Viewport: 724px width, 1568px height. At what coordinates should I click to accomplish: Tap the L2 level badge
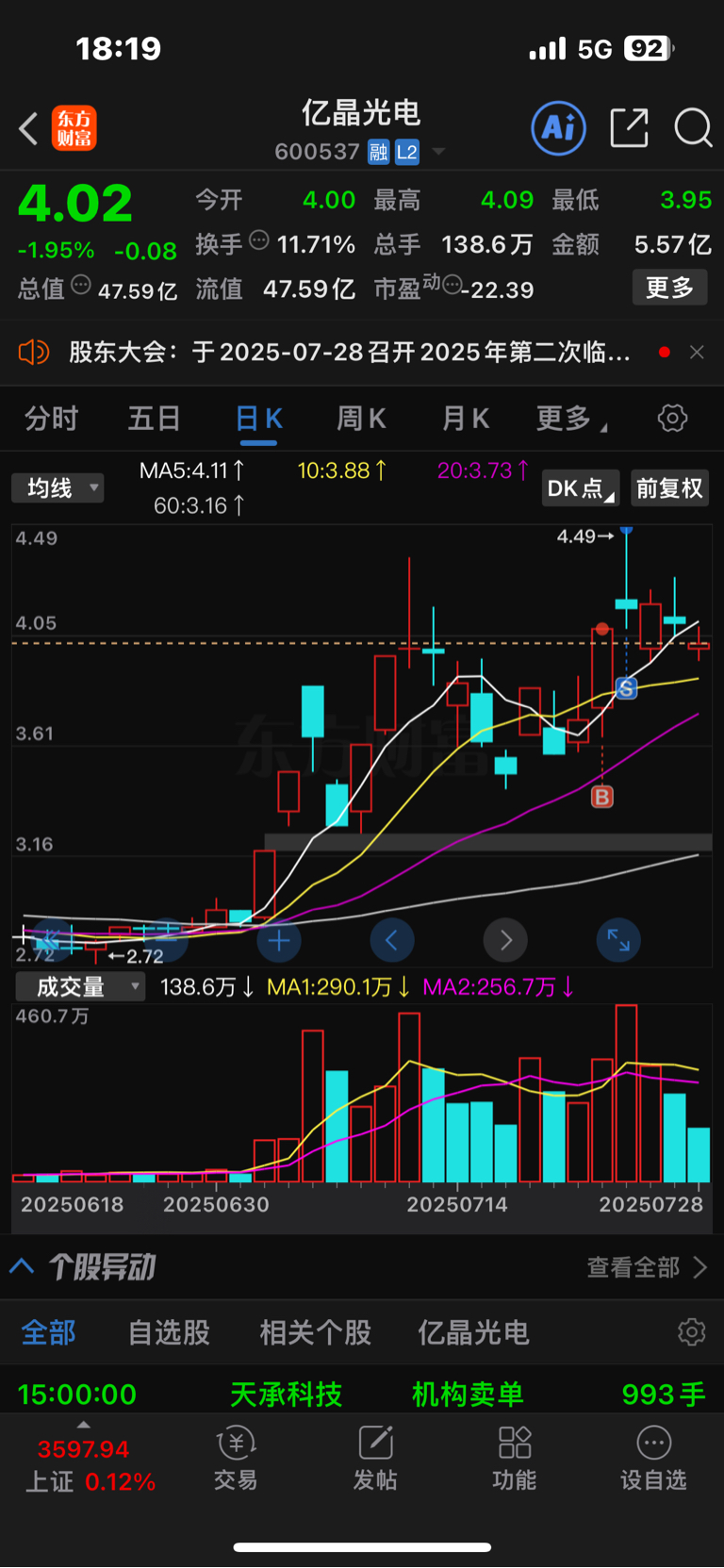(406, 152)
